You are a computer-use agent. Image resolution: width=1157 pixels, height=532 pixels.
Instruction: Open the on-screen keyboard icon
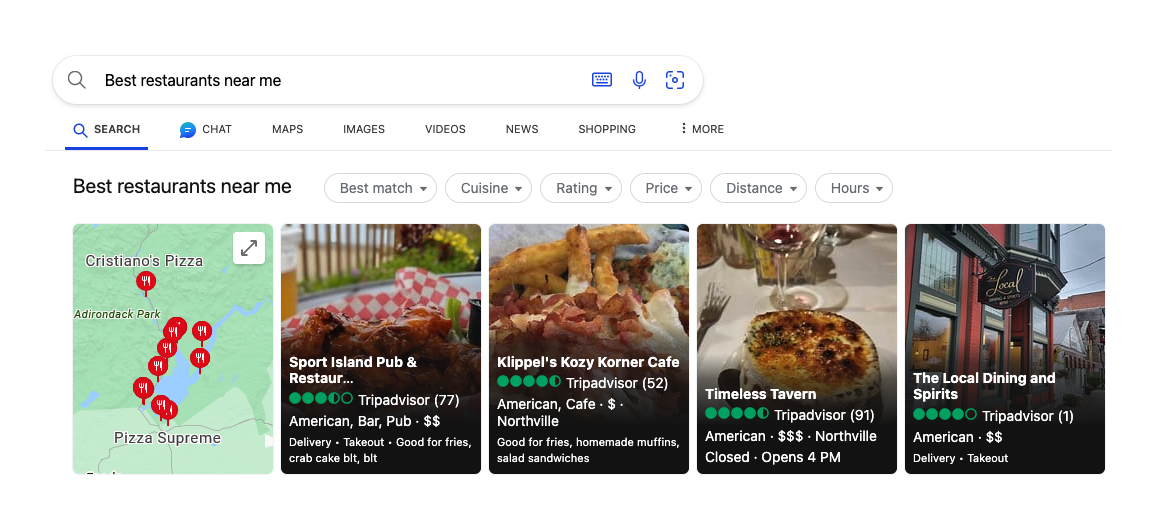click(x=601, y=80)
